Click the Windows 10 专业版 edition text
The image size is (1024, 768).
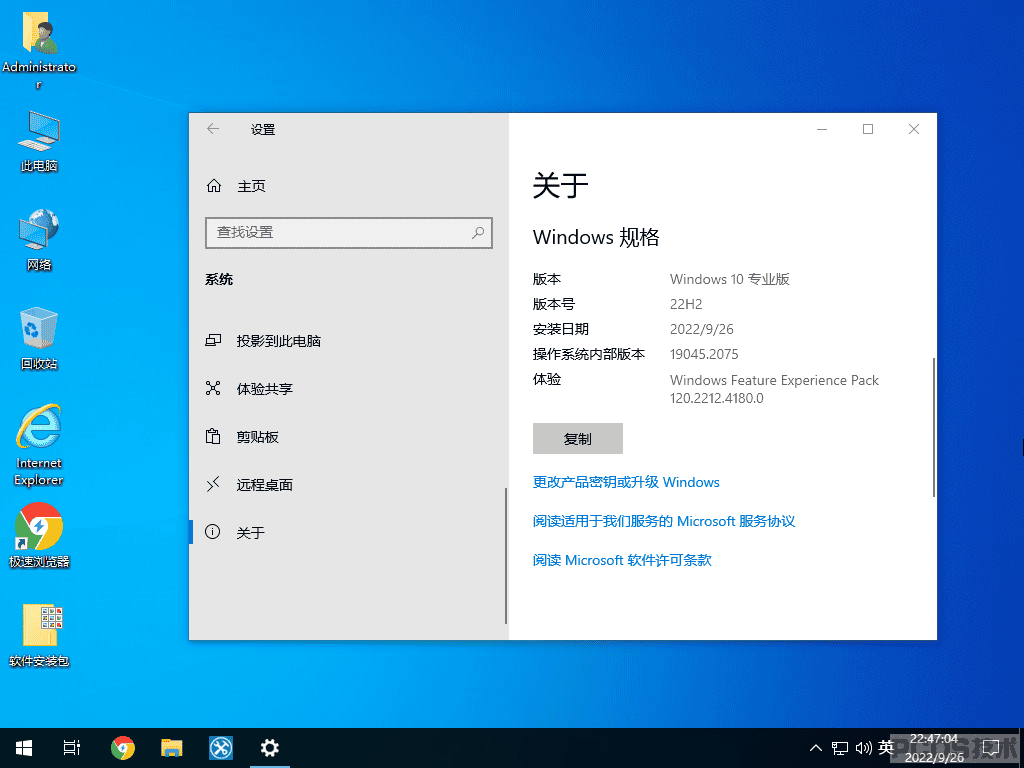click(x=730, y=280)
